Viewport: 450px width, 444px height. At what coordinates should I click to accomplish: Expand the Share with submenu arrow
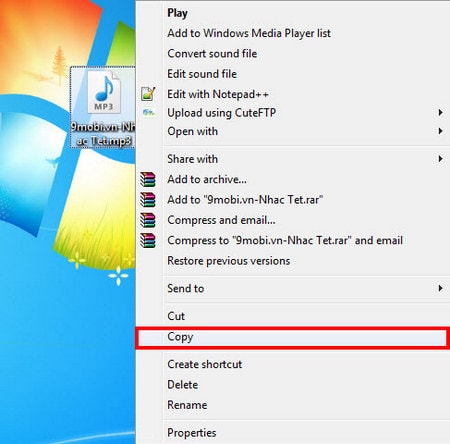coord(440,159)
